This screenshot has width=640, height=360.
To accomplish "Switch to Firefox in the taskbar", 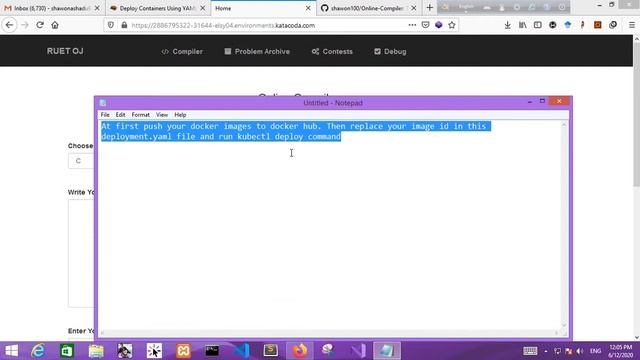I will point(300,351).
